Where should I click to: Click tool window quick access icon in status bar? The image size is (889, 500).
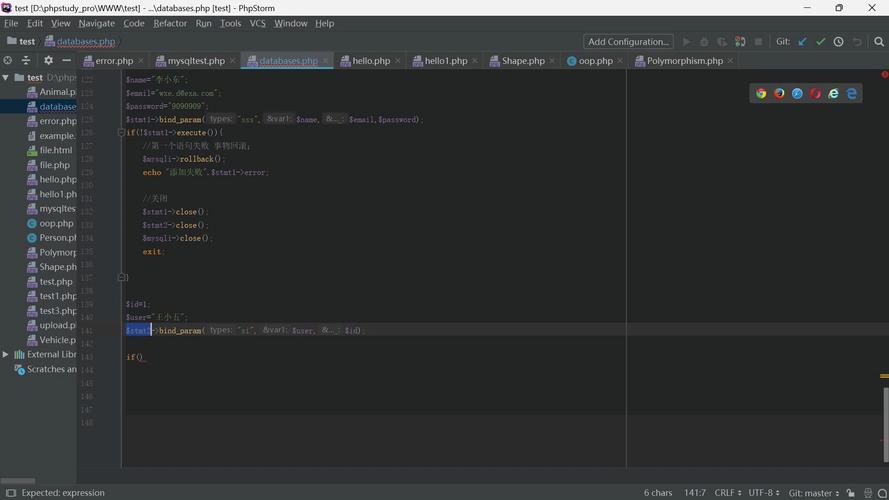click(11, 493)
